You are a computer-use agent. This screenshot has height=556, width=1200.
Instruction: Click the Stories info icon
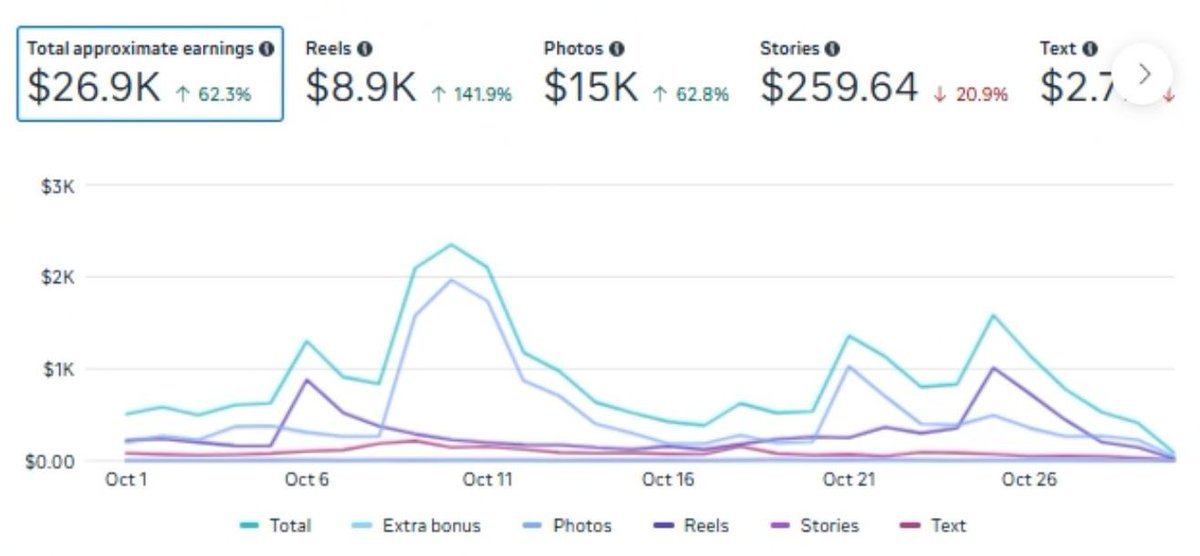click(x=833, y=48)
